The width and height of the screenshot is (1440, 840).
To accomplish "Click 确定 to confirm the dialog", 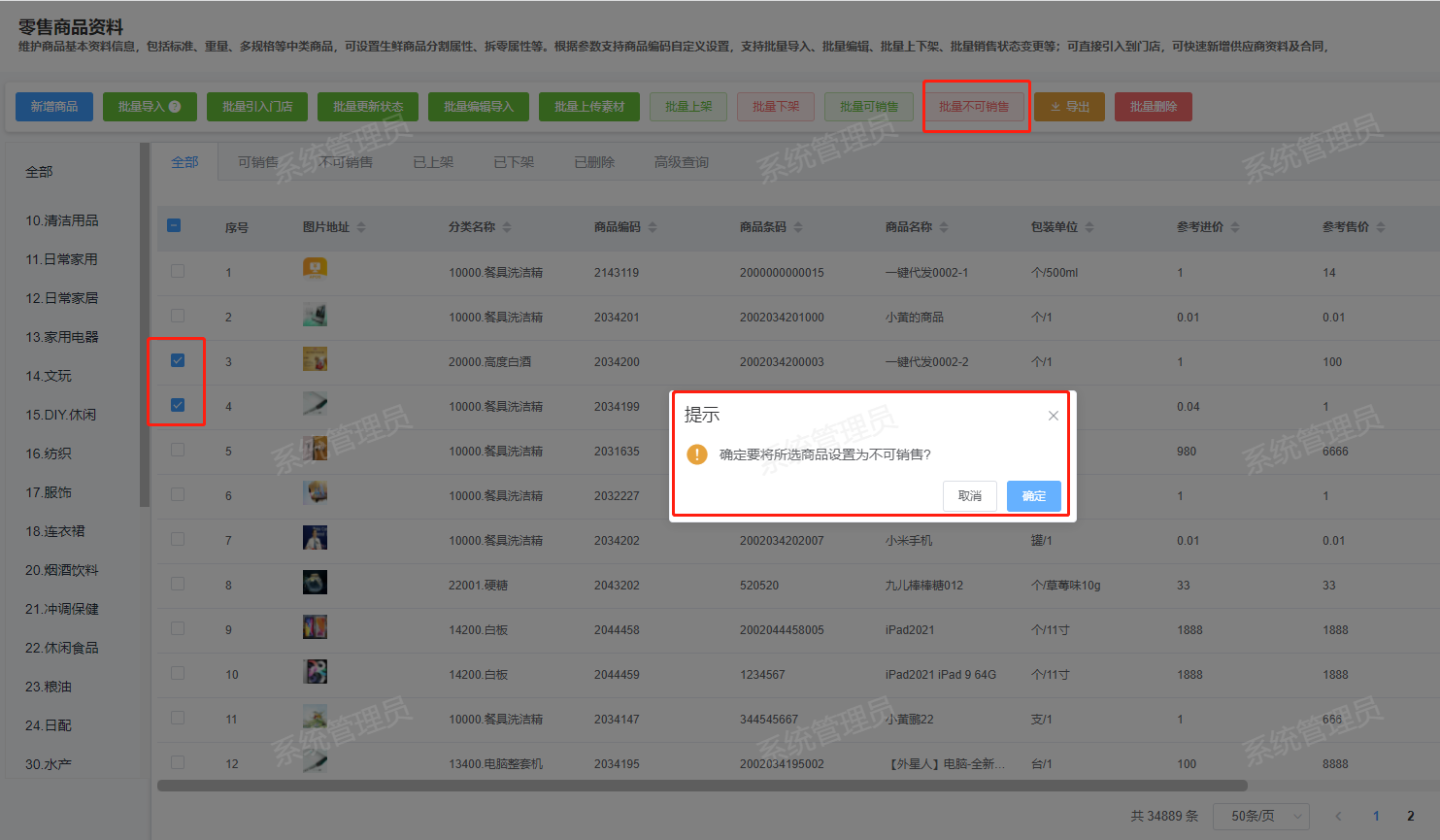I will (1034, 496).
